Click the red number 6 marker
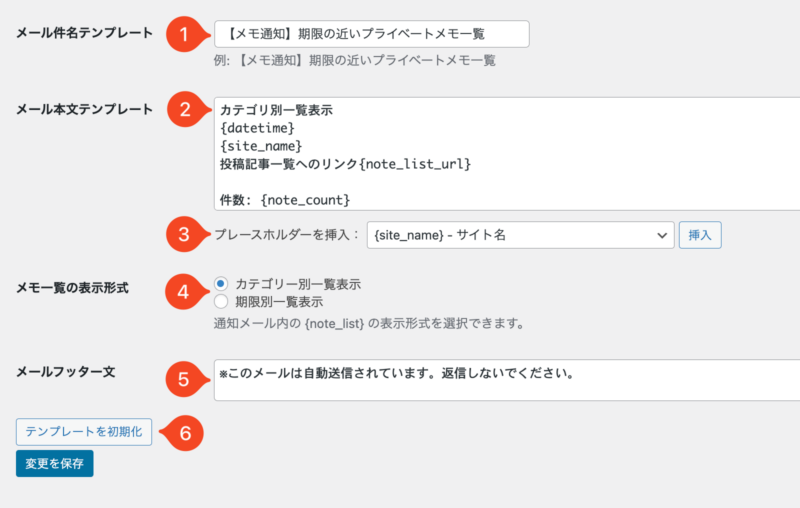800x508 pixels. click(185, 433)
